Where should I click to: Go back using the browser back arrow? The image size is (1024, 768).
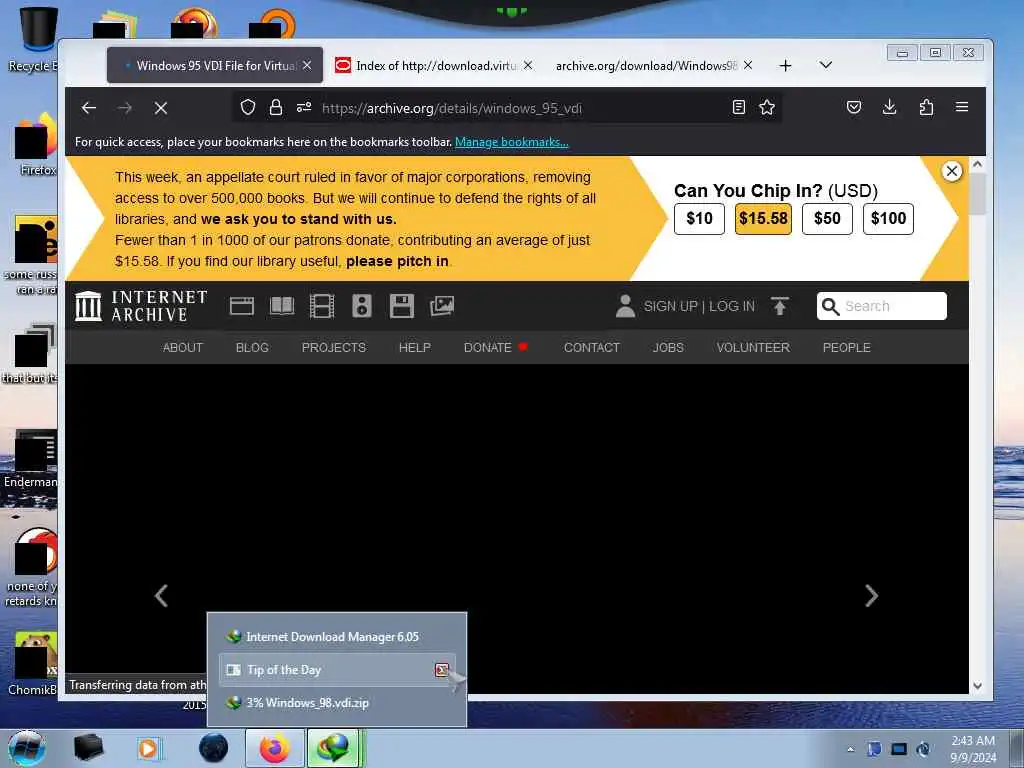[89, 108]
